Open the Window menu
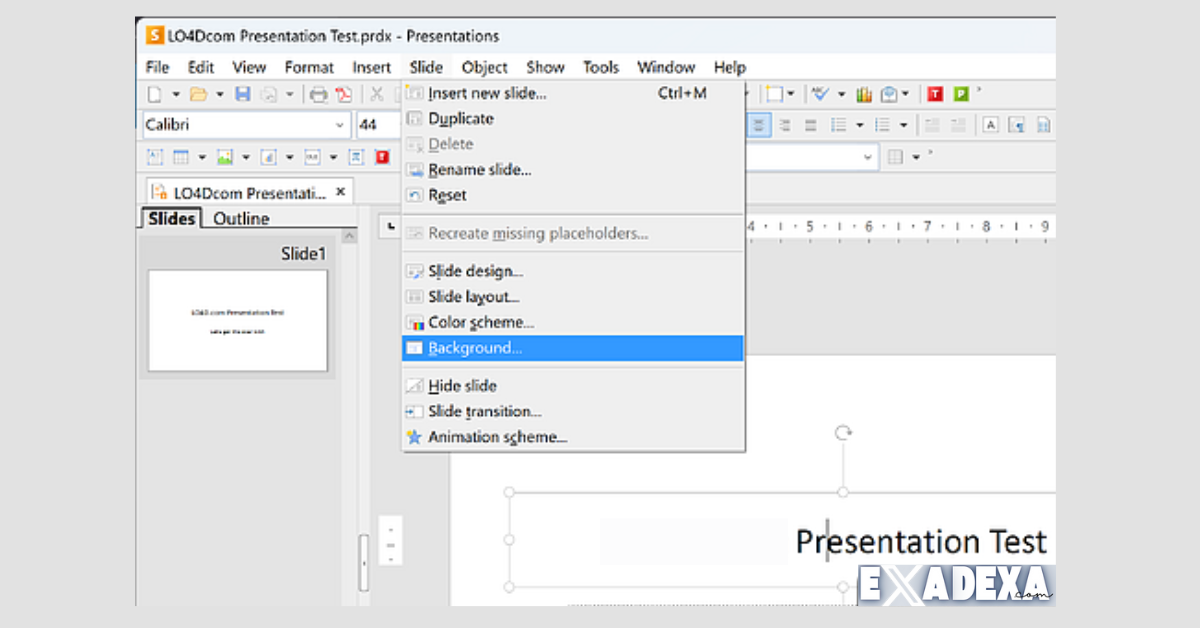The width and height of the screenshot is (1200, 628). 666,67
